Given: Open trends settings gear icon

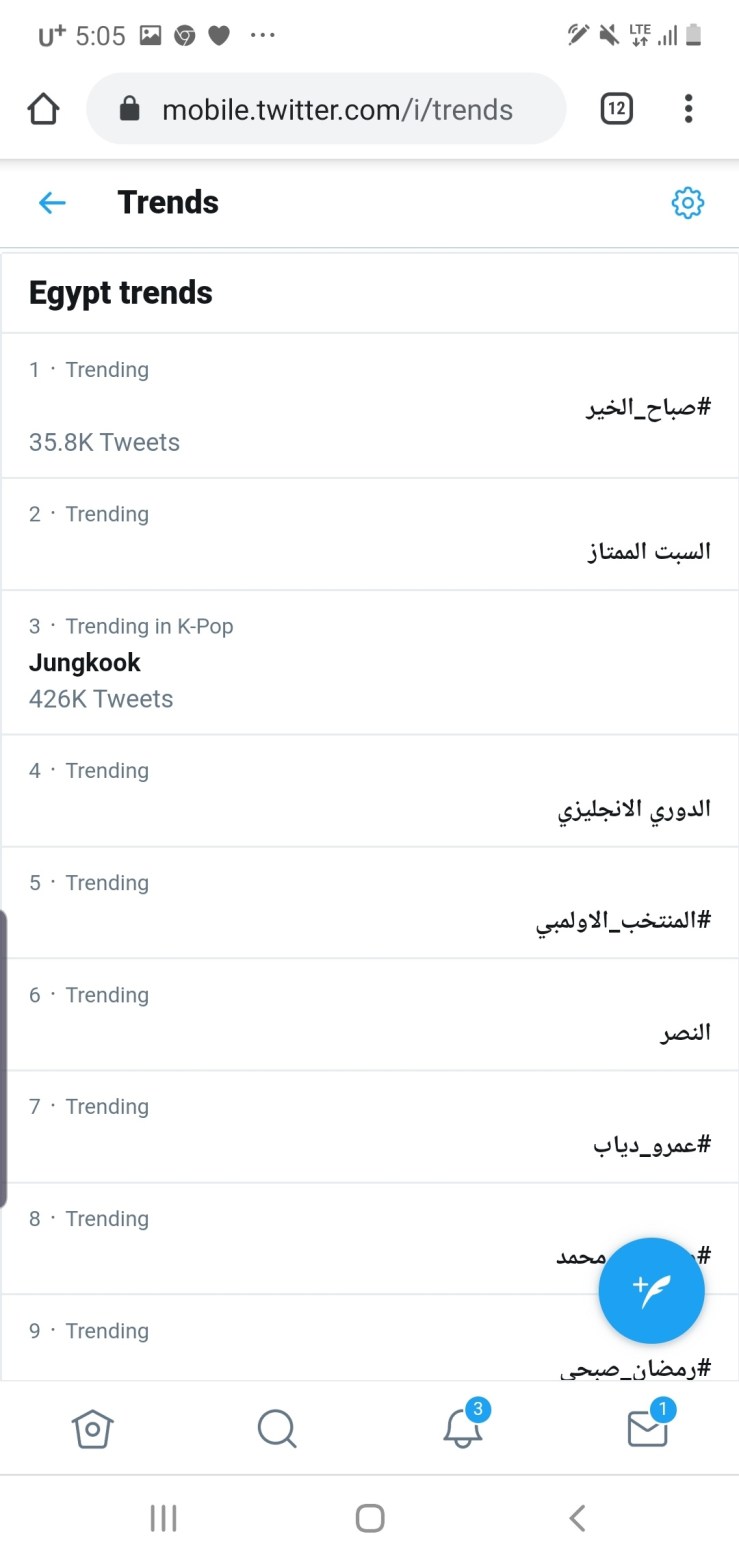Looking at the screenshot, I should [687, 203].
